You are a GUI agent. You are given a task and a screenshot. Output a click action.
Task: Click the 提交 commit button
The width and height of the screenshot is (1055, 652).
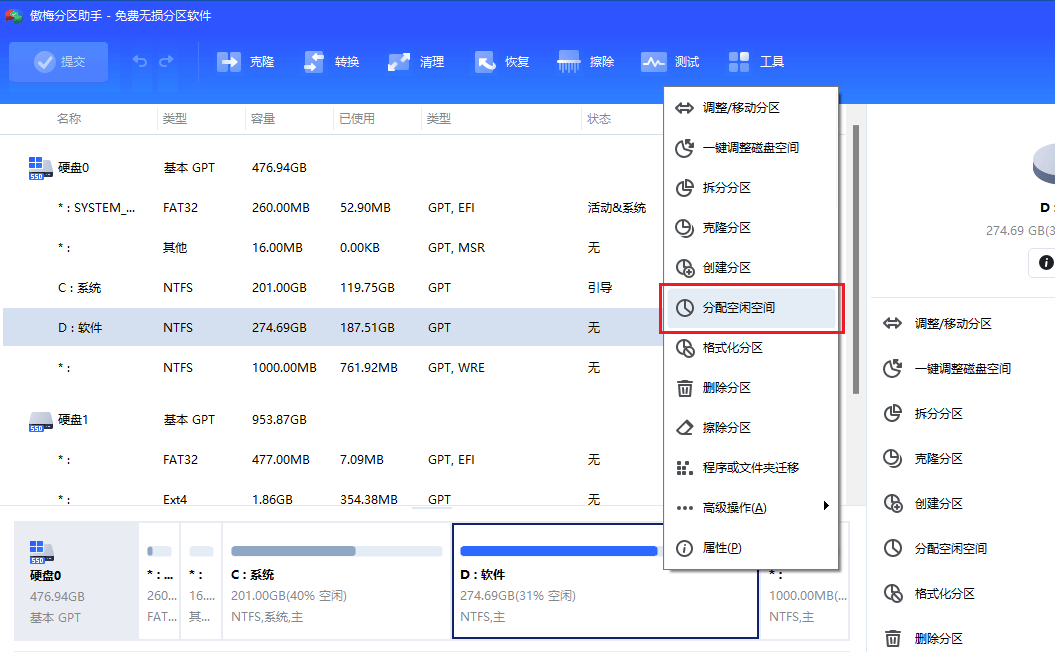[x=59, y=62]
